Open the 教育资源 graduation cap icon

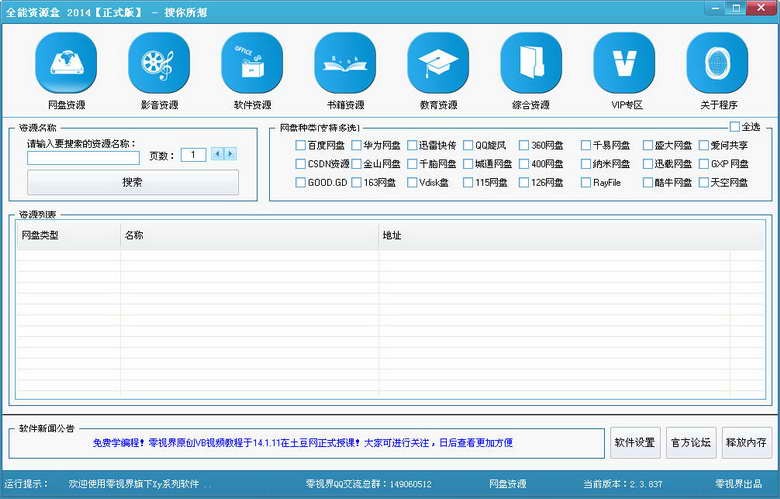[438, 63]
